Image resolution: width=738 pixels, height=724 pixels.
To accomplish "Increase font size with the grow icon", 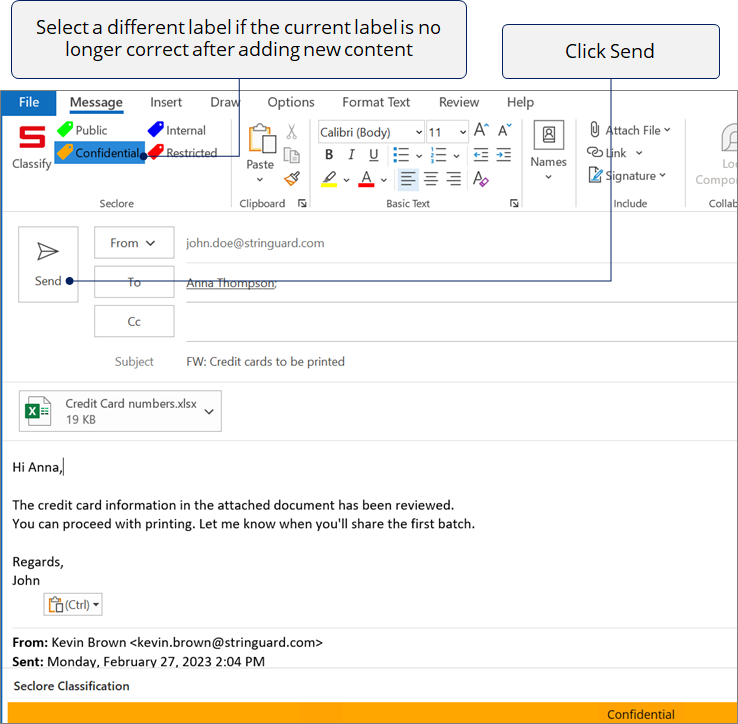I will click(x=481, y=131).
